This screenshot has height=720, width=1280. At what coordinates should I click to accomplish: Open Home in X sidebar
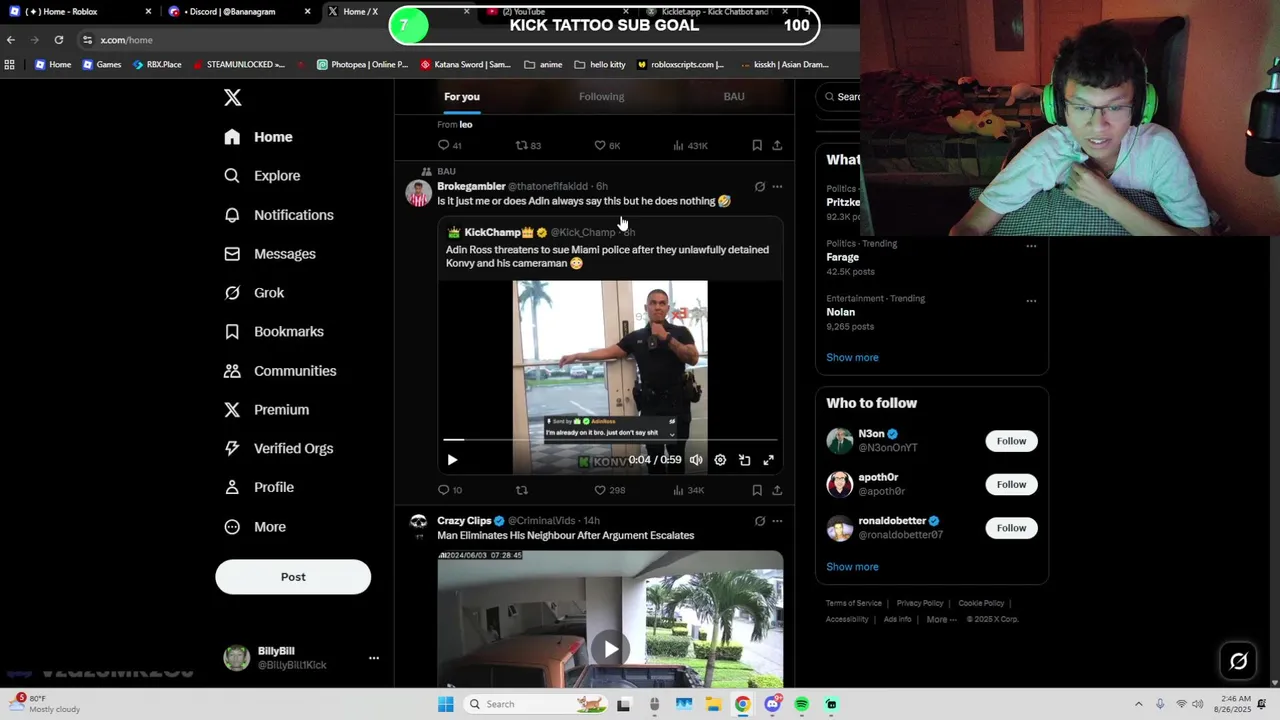pyautogui.click(x=259, y=137)
